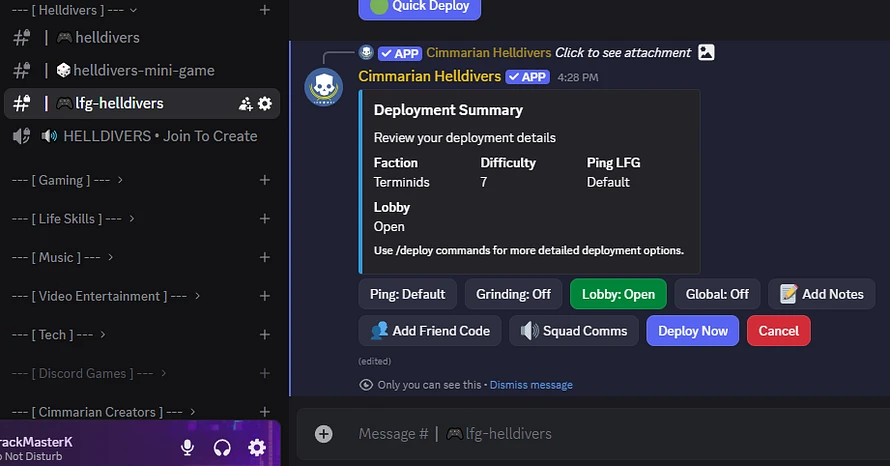Image resolution: width=890 pixels, height=466 pixels.
Task: Click attachment image icon in reply preview
Action: click(x=706, y=52)
